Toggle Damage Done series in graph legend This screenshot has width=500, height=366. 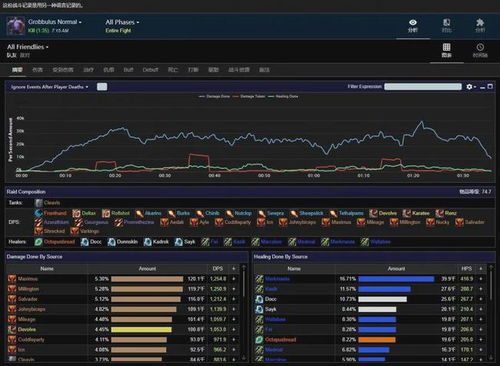coord(214,96)
